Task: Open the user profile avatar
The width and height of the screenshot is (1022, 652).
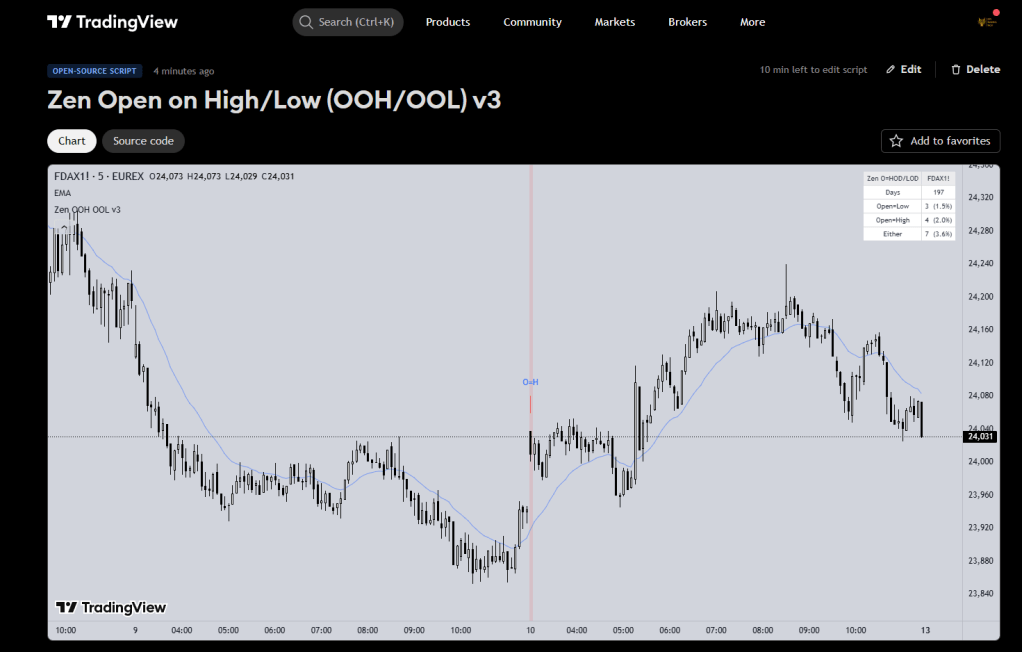Action: (x=988, y=22)
